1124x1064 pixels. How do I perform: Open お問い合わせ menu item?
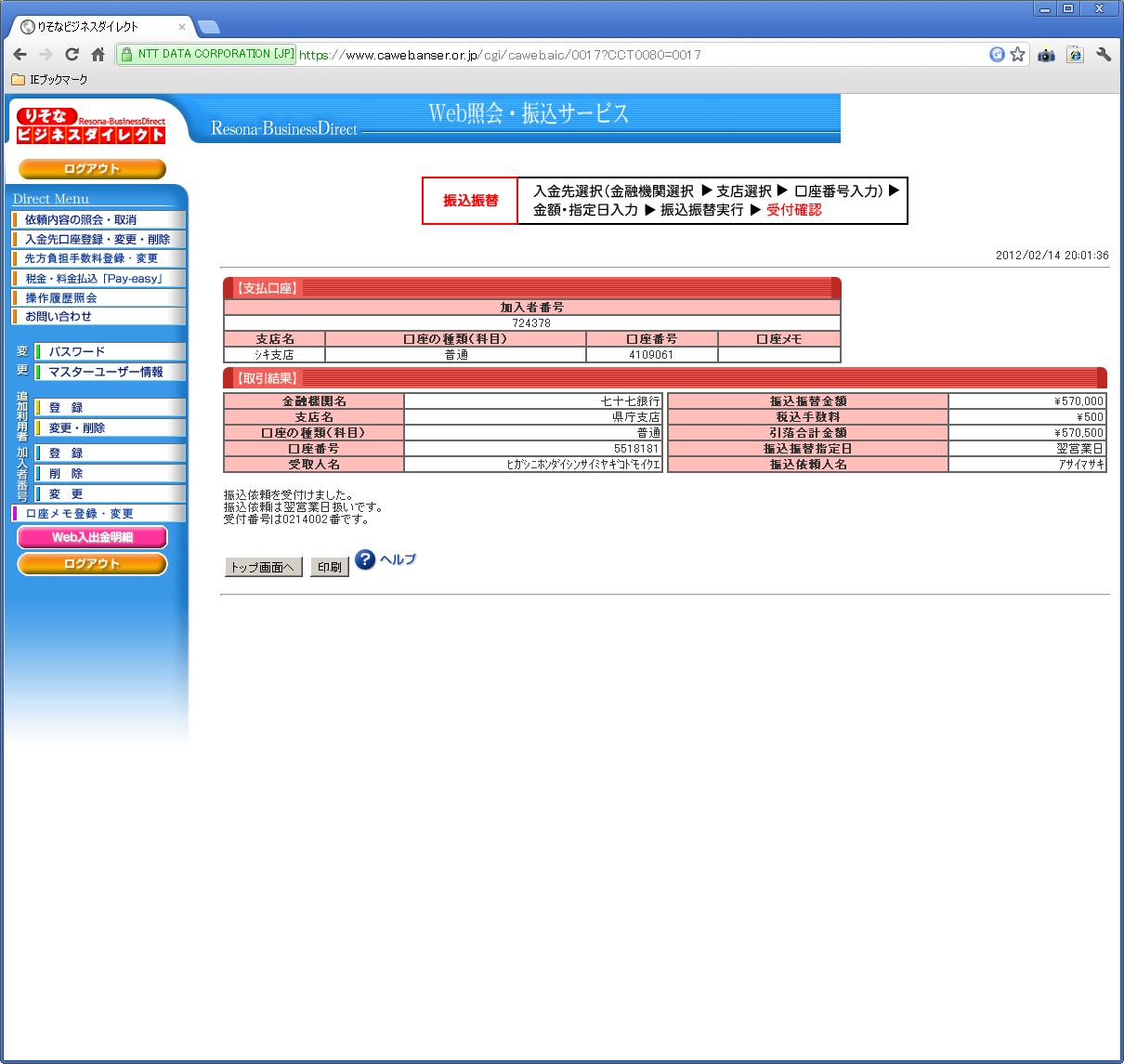pyautogui.click(x=98, y=317)
